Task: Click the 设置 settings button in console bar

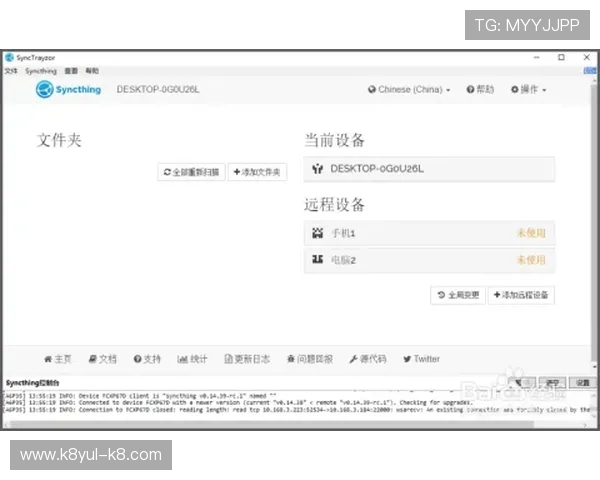Action: (582, 383)
